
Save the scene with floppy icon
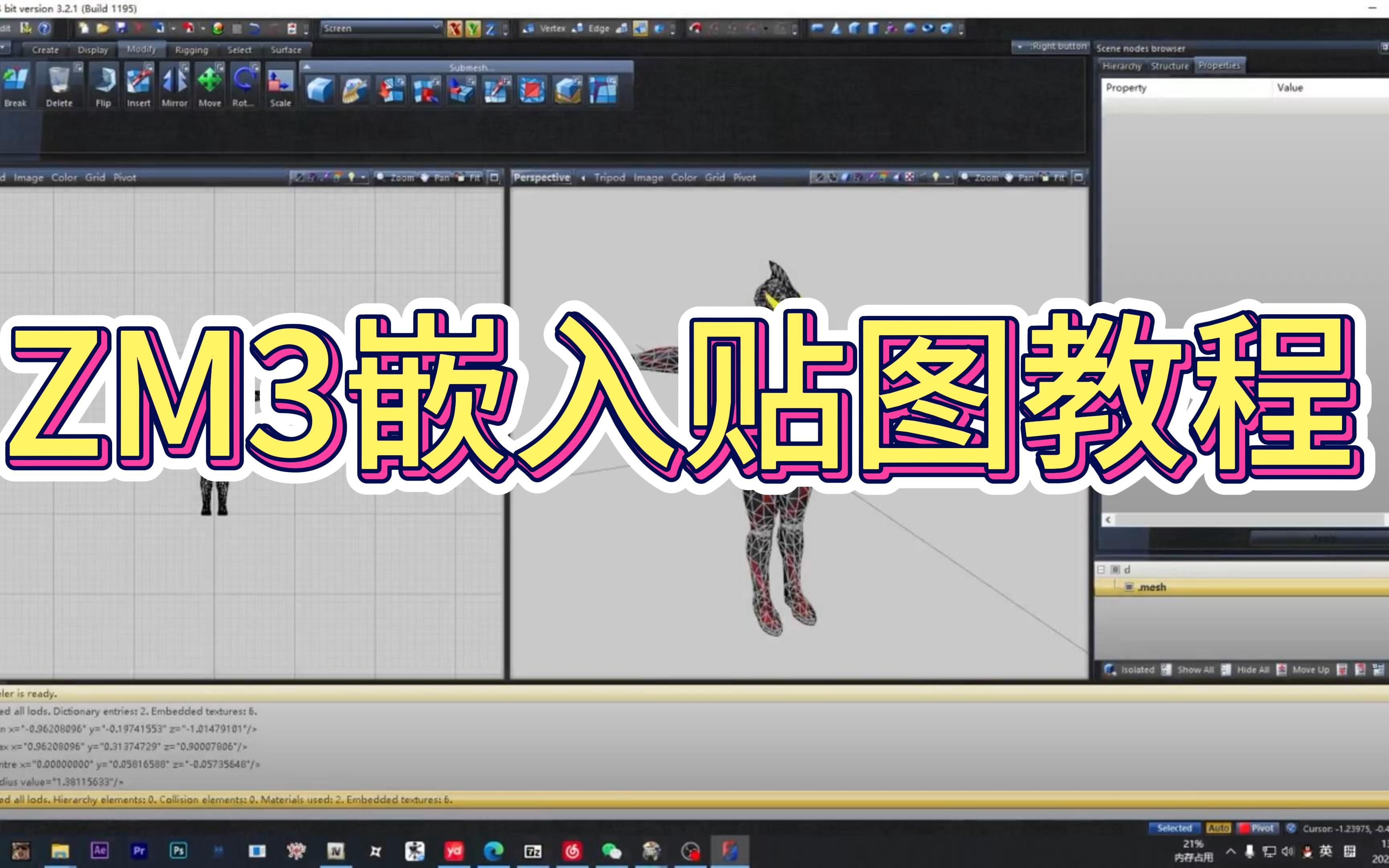[x=121, y=28]
